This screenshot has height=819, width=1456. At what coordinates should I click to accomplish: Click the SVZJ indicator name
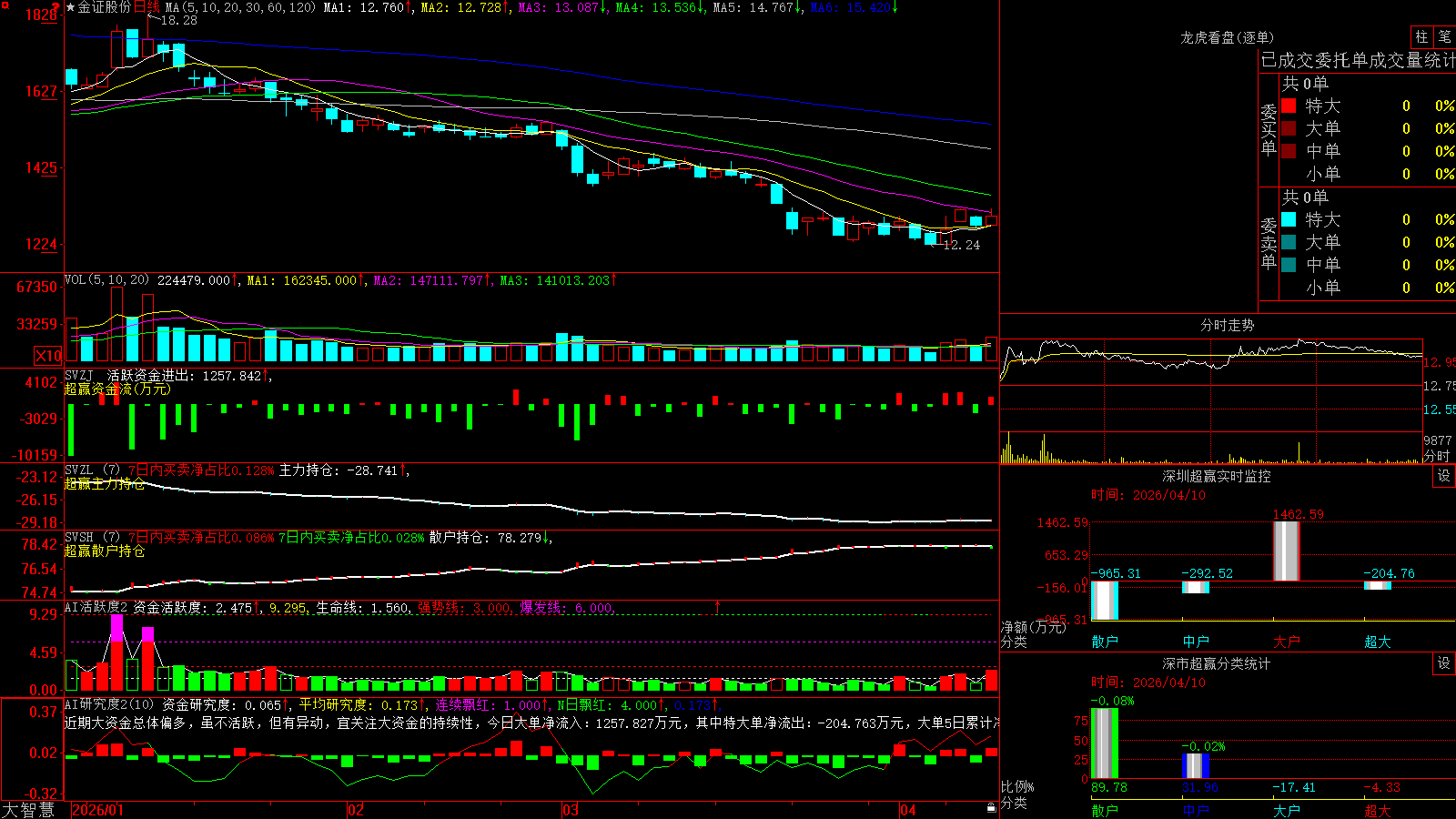(79, 375)
